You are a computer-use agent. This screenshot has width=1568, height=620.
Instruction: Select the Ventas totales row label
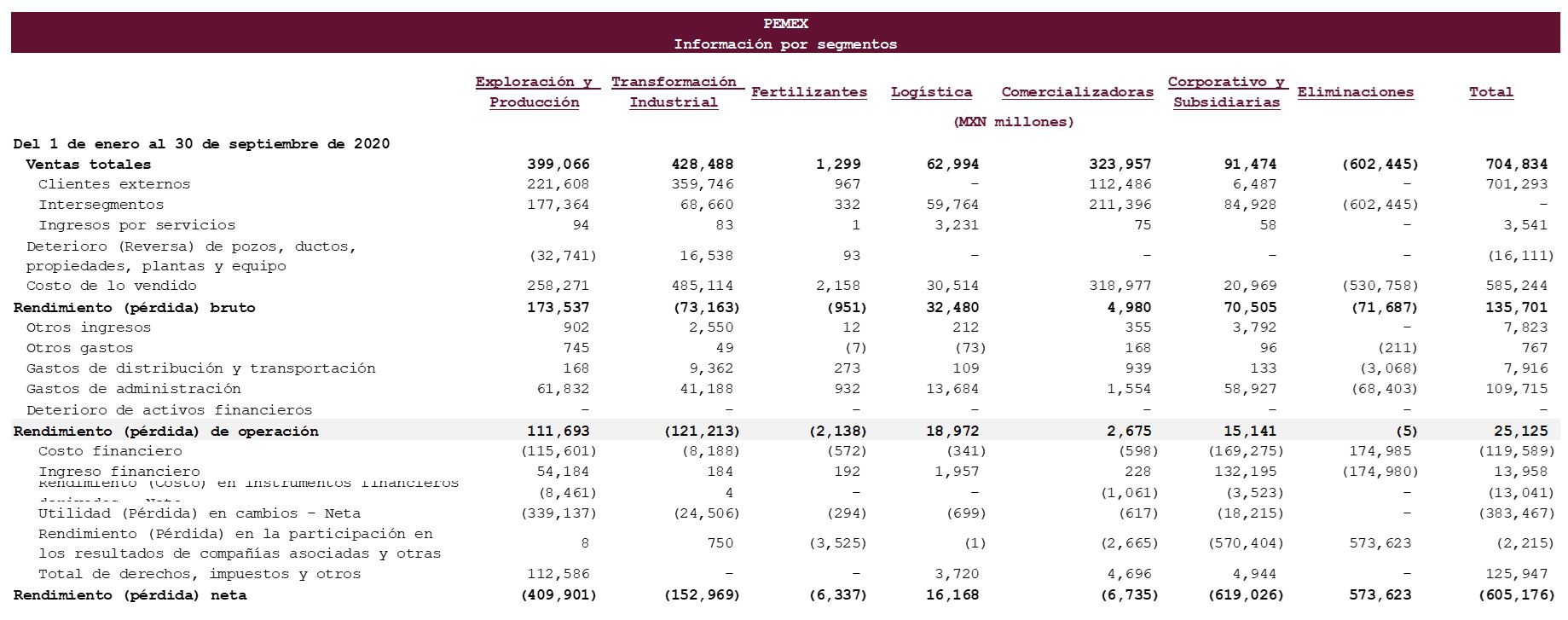coord(88,165)
